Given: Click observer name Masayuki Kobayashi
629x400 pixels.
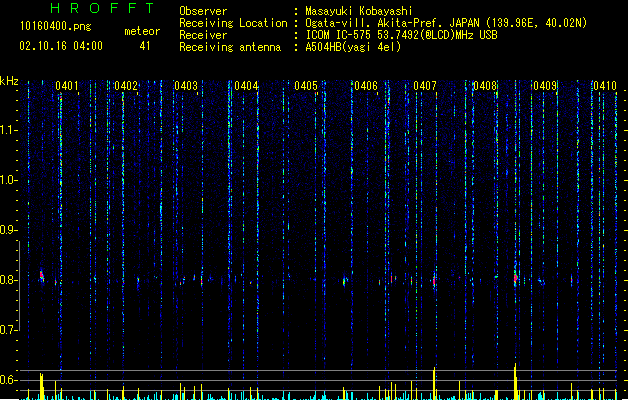Looking at the screenshot, I should click(x=359, y=11).
